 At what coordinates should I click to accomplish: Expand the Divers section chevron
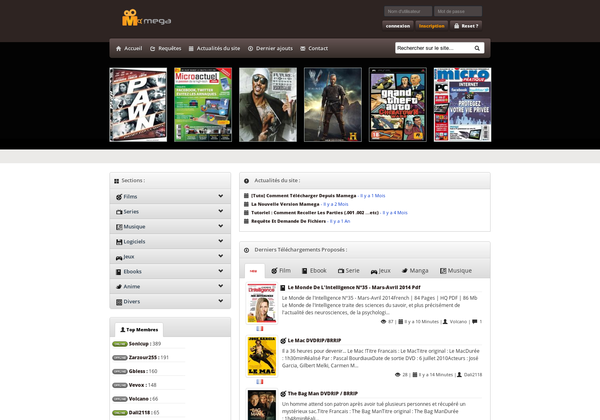pyautogui.click(x=221, y=301)
